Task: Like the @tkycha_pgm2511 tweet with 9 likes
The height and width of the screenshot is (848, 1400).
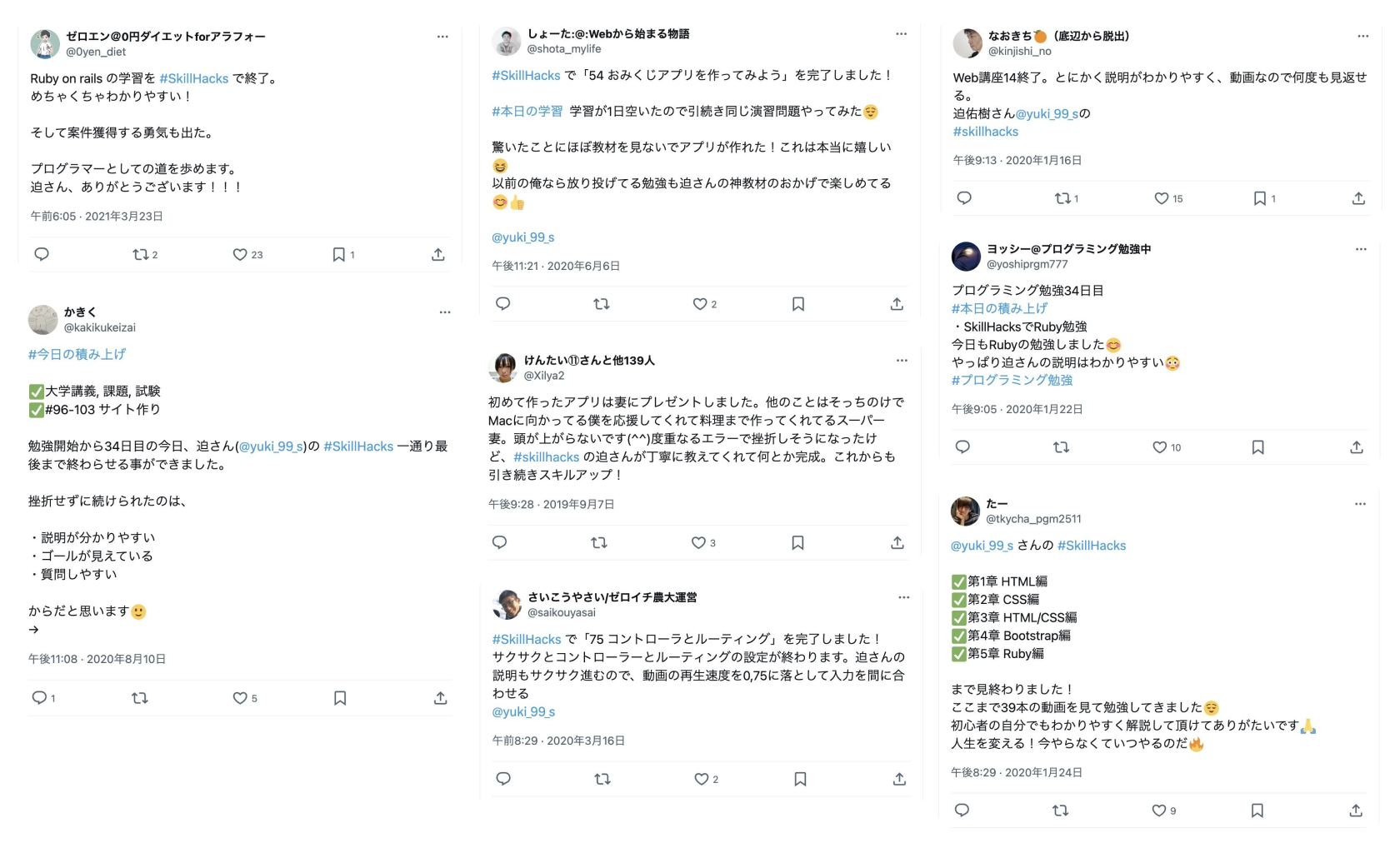Action: pyautogui.click(x=1163, y=811)
